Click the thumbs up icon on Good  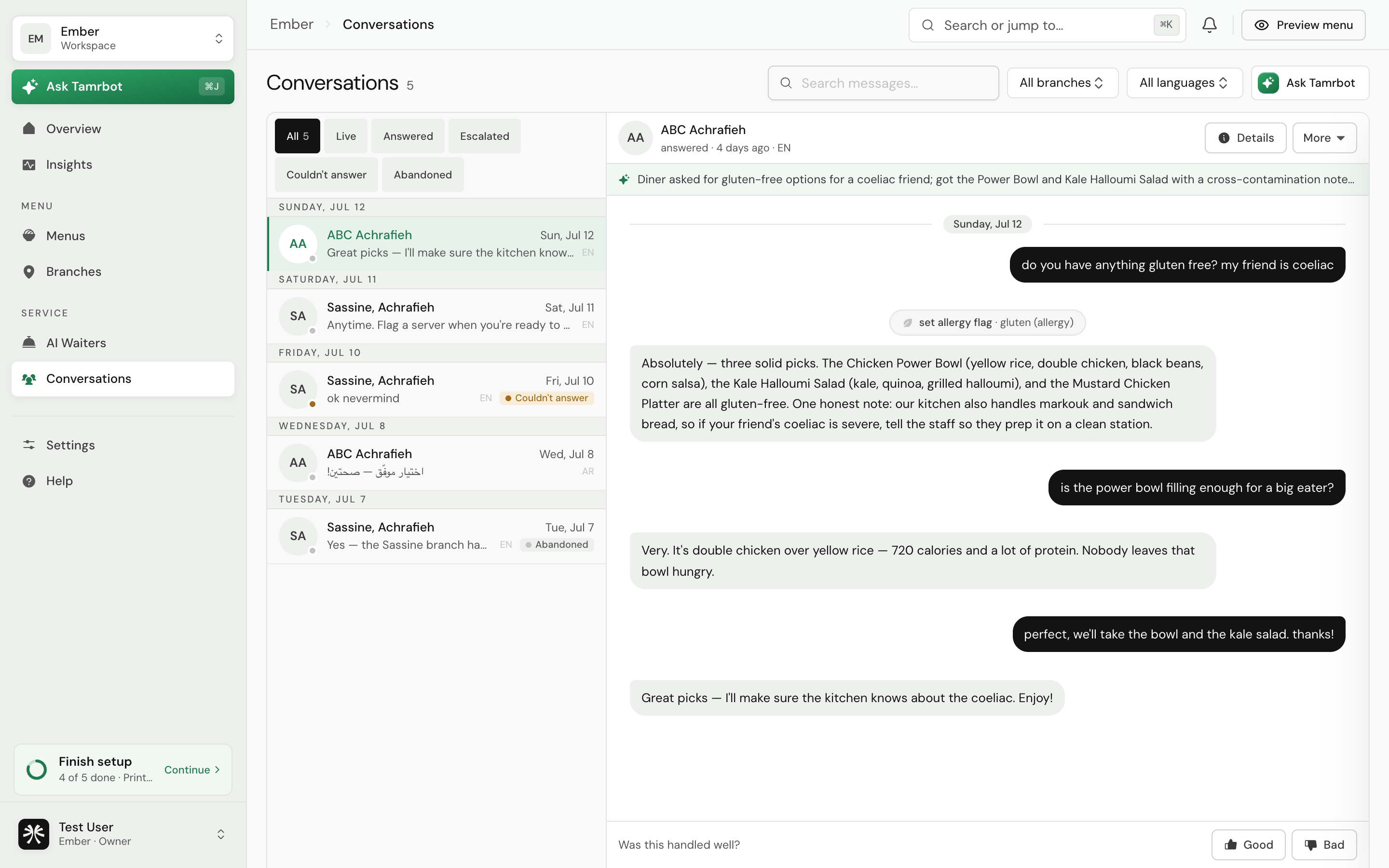tap(1230, 844)
